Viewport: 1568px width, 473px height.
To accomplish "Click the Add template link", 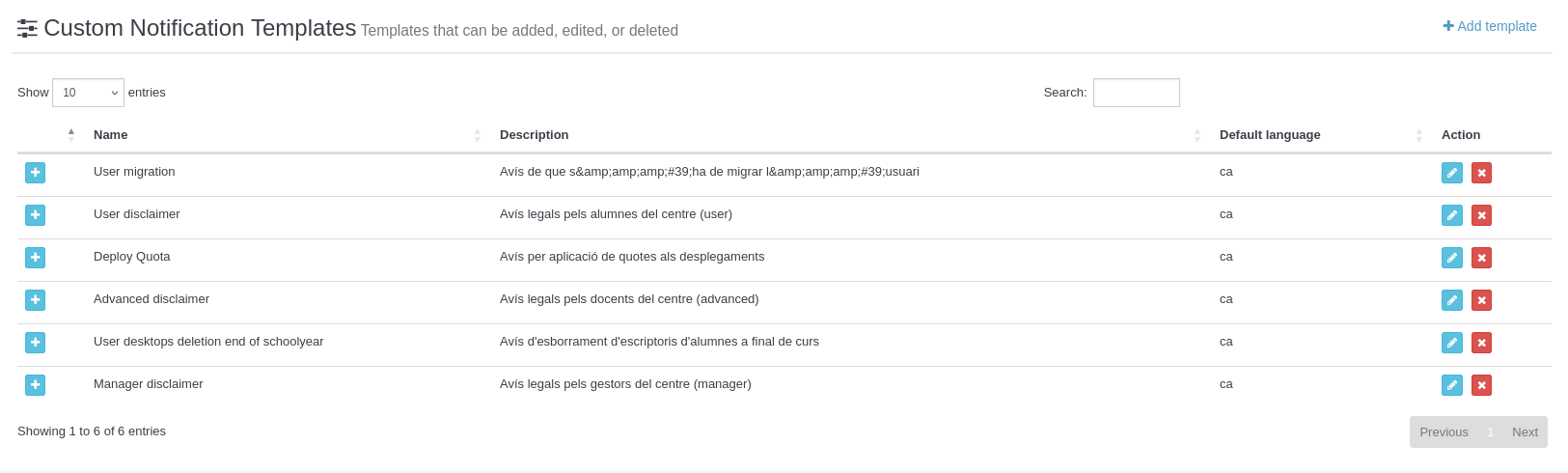I will pos(1490,26).
